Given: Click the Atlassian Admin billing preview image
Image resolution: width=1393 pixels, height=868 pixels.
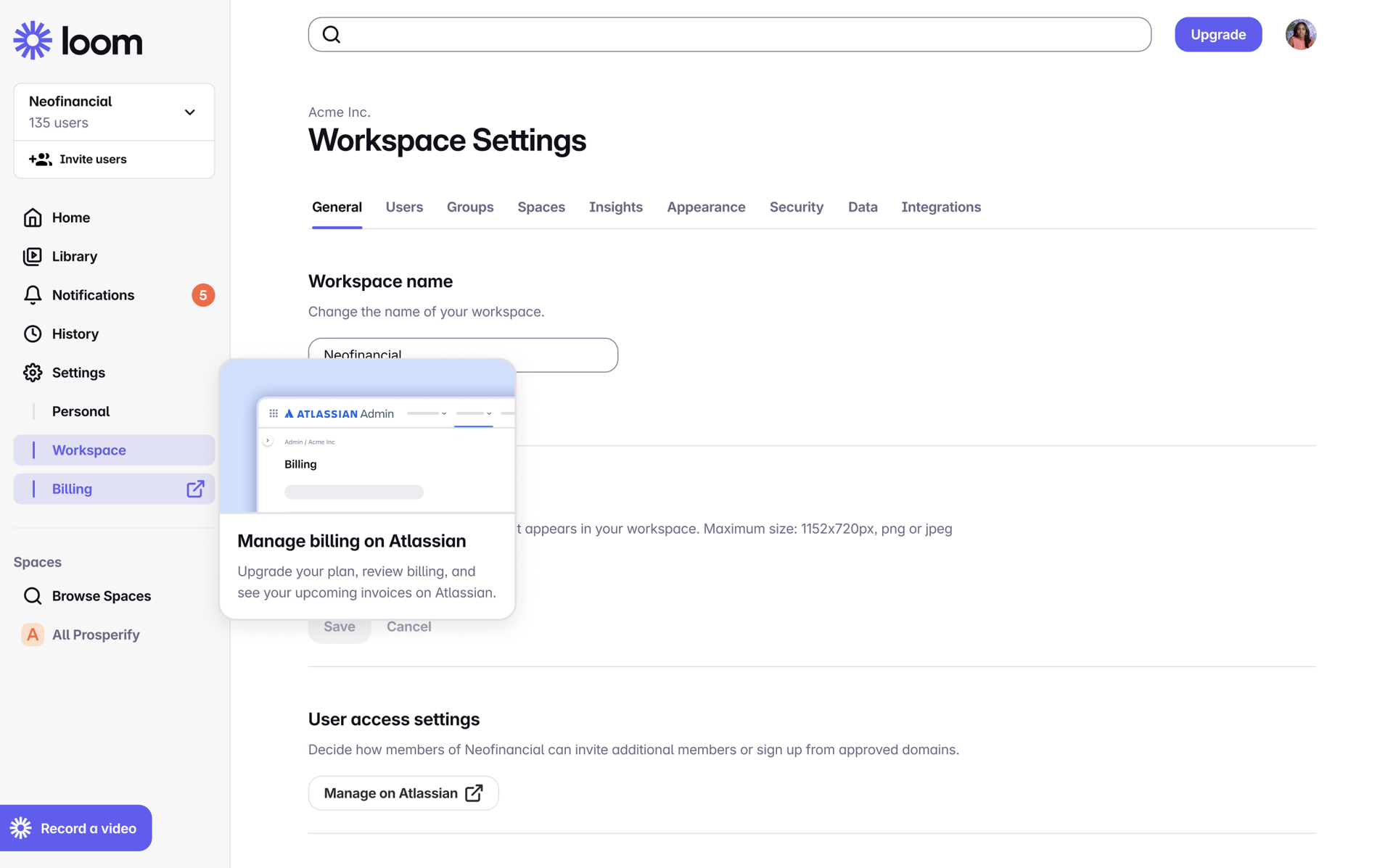Looking at the screenshot, I should pyautogui.click(x=368, y=437).
